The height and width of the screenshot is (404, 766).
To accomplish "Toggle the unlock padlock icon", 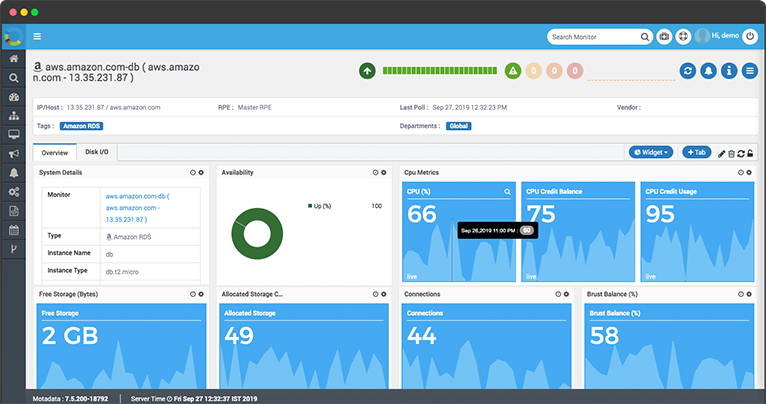I will point(750,153).
